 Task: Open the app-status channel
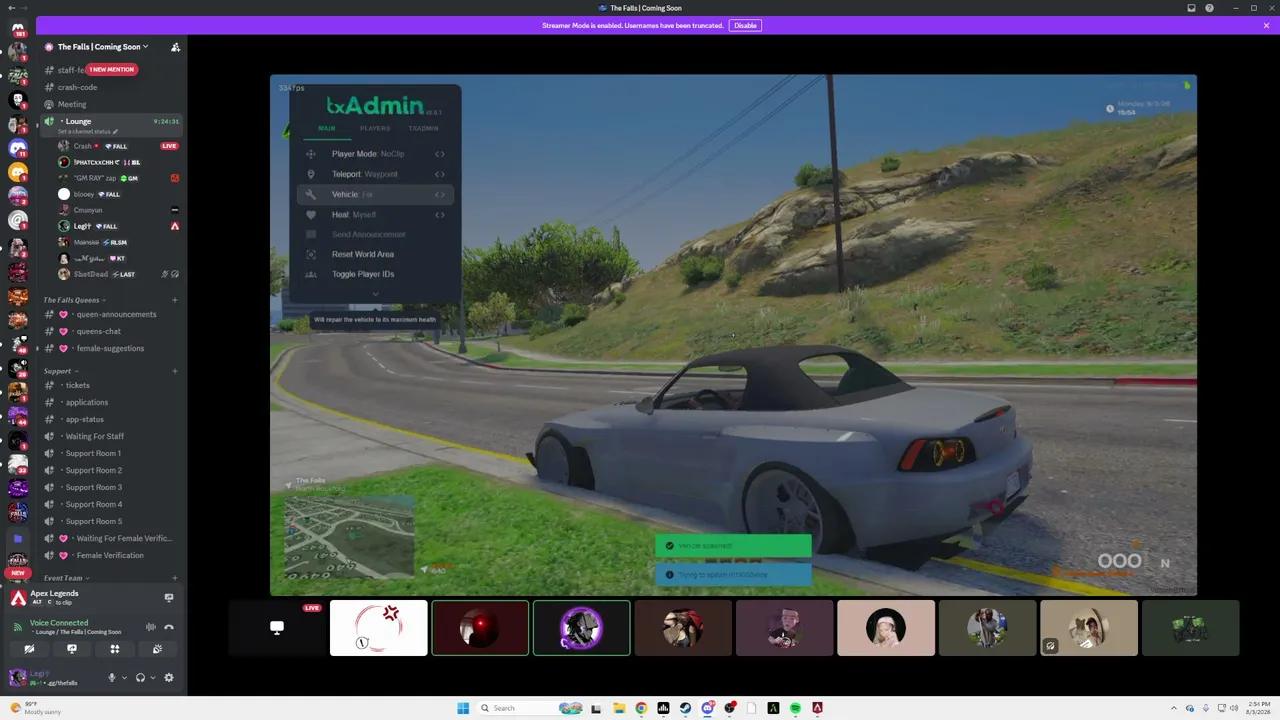[x=110, y=419]
